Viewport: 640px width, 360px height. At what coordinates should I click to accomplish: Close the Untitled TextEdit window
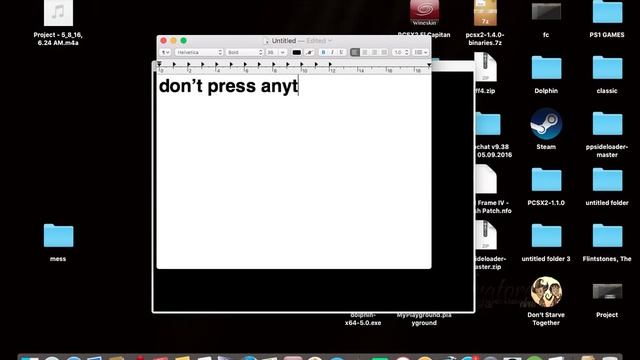coord(164,41)
